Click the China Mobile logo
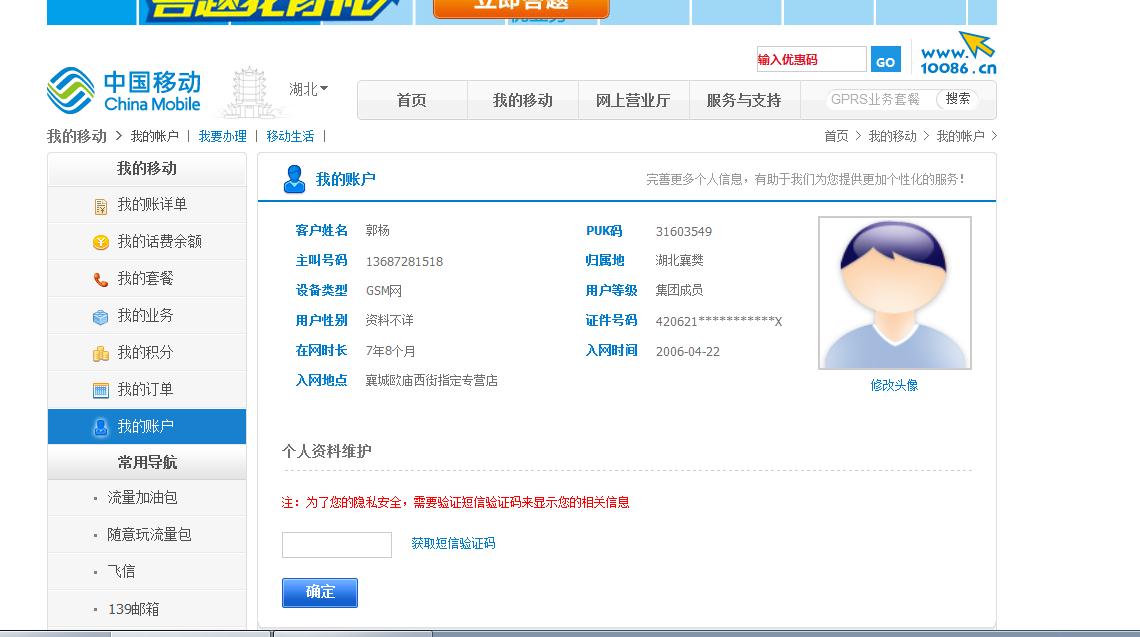This screenshot has width=1140, height=637. pos(124,91)
